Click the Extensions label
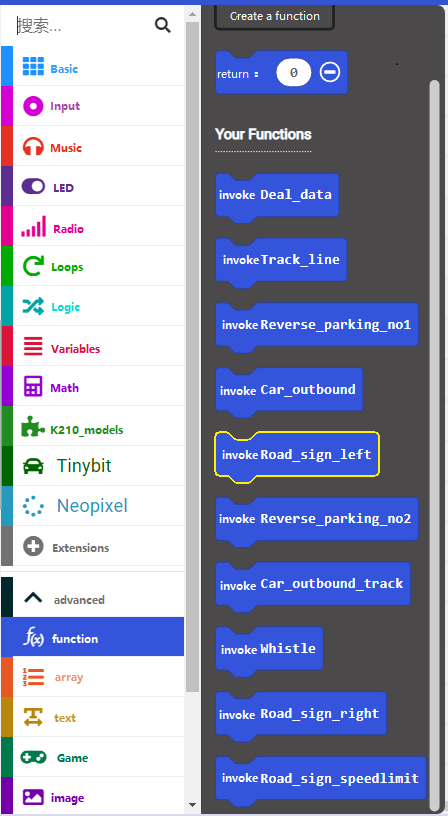The height and width of the screenshot is (816, 448). pos(81,548)
